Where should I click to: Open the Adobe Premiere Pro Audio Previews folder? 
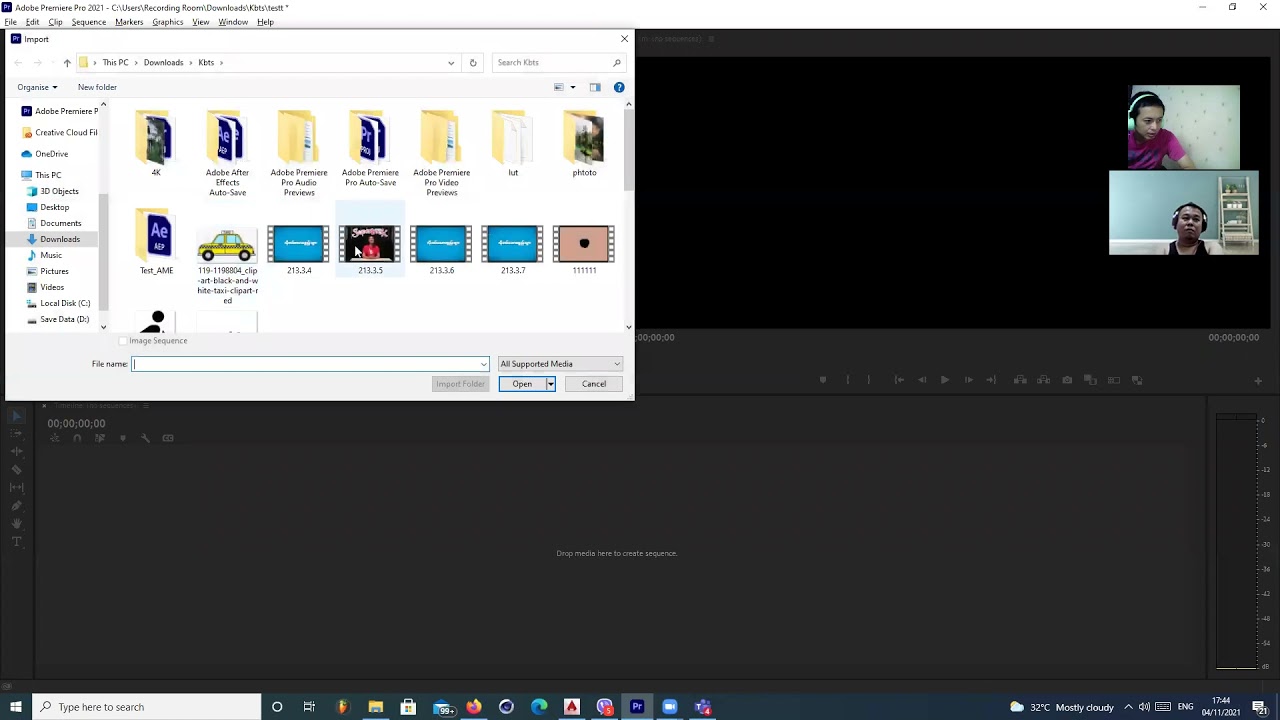coord(299,152)
